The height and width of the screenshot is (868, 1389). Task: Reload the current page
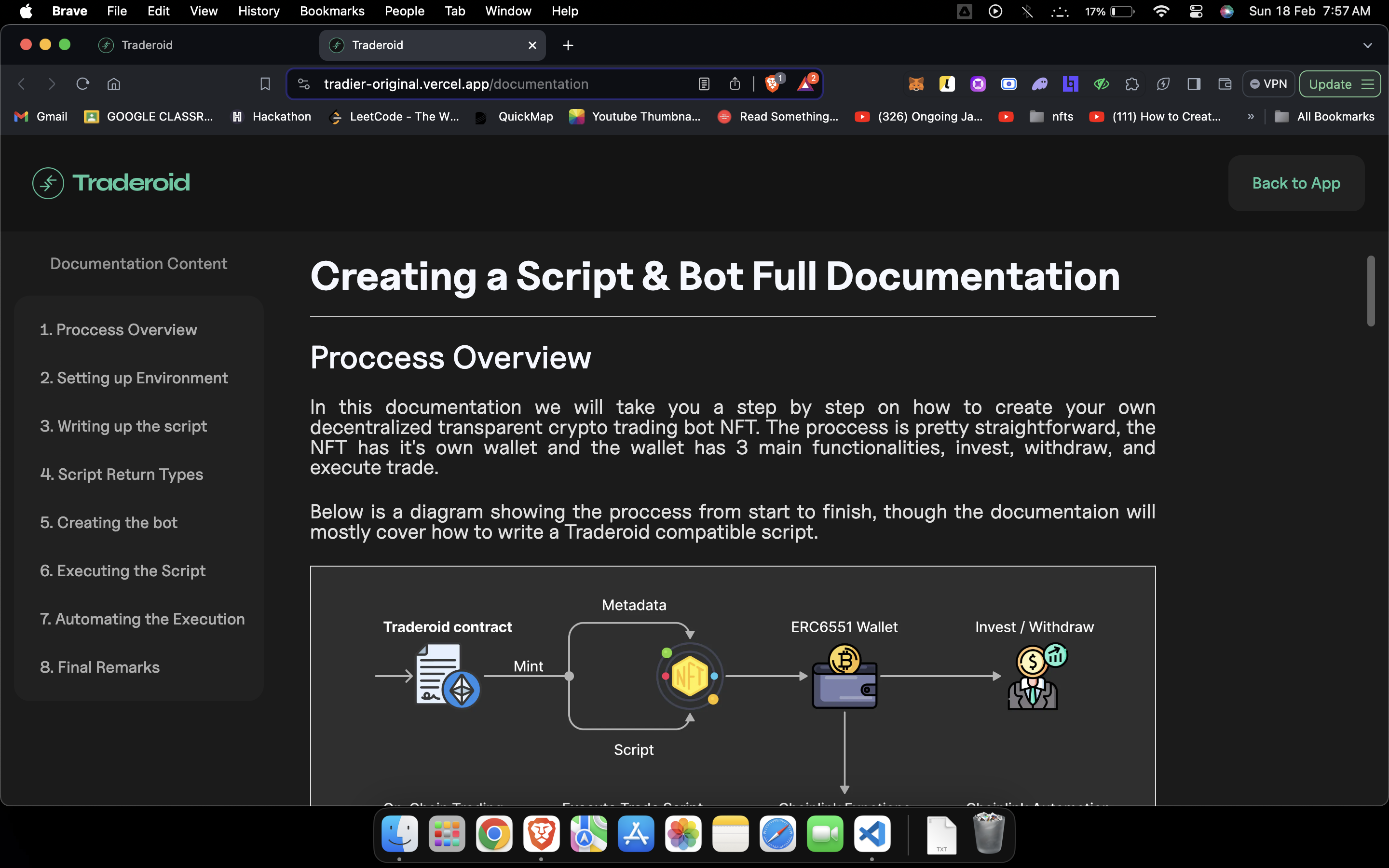82,84
